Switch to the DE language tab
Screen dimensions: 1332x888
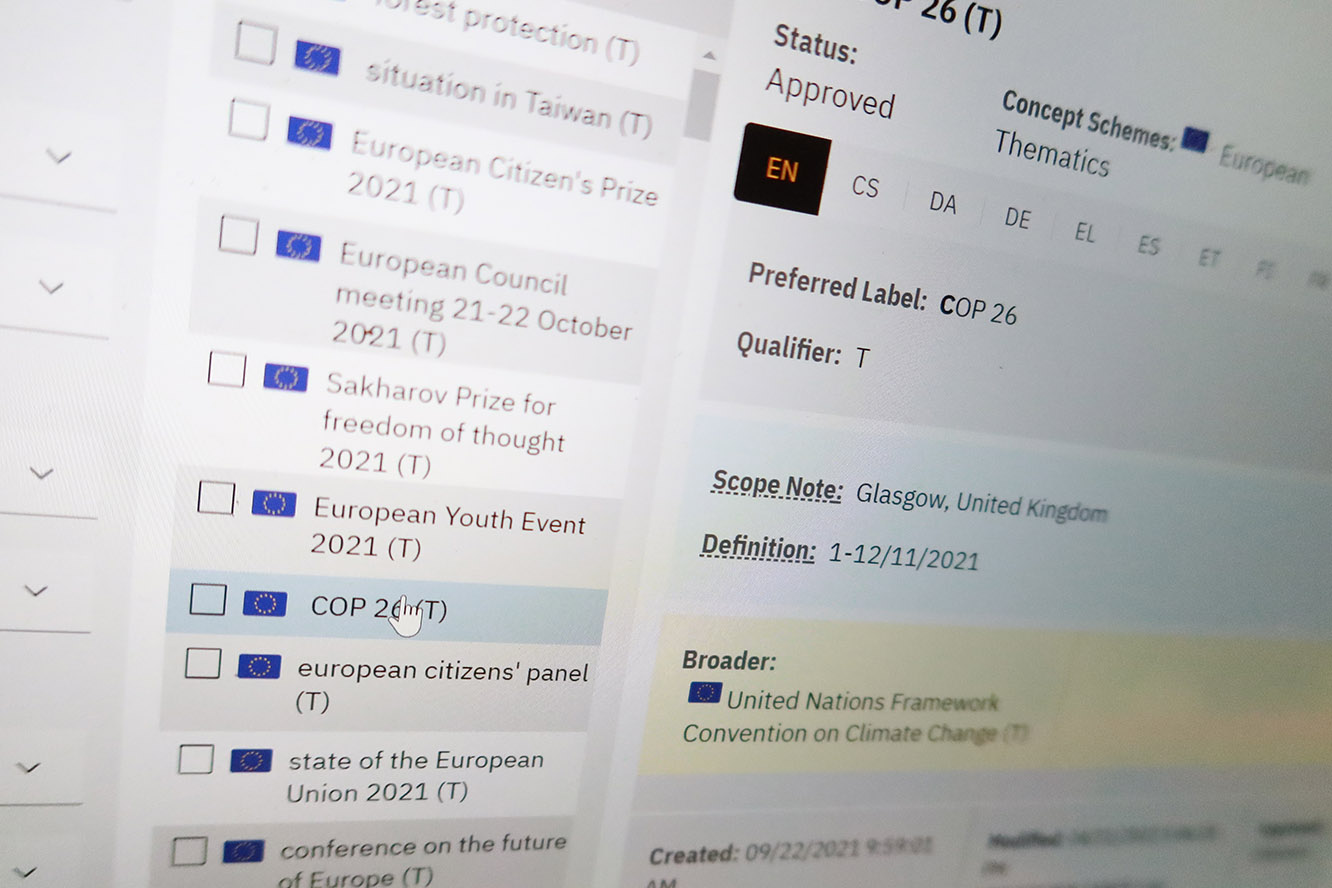pos(1017,217)
